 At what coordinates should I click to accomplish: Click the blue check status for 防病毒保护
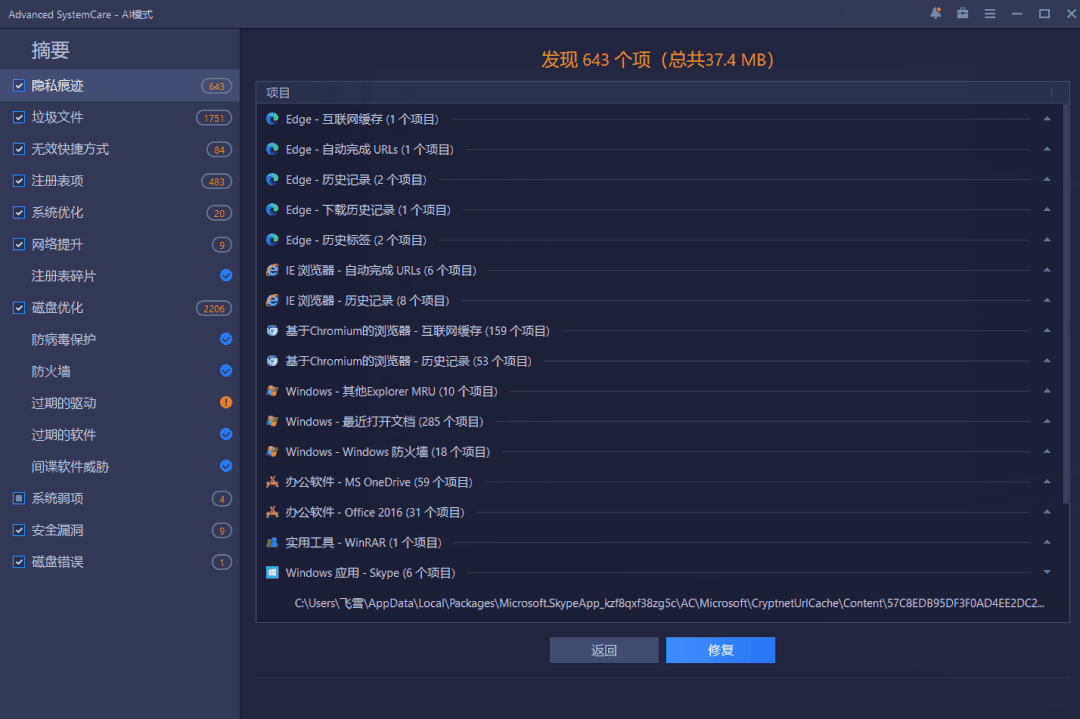coord(226,339)
